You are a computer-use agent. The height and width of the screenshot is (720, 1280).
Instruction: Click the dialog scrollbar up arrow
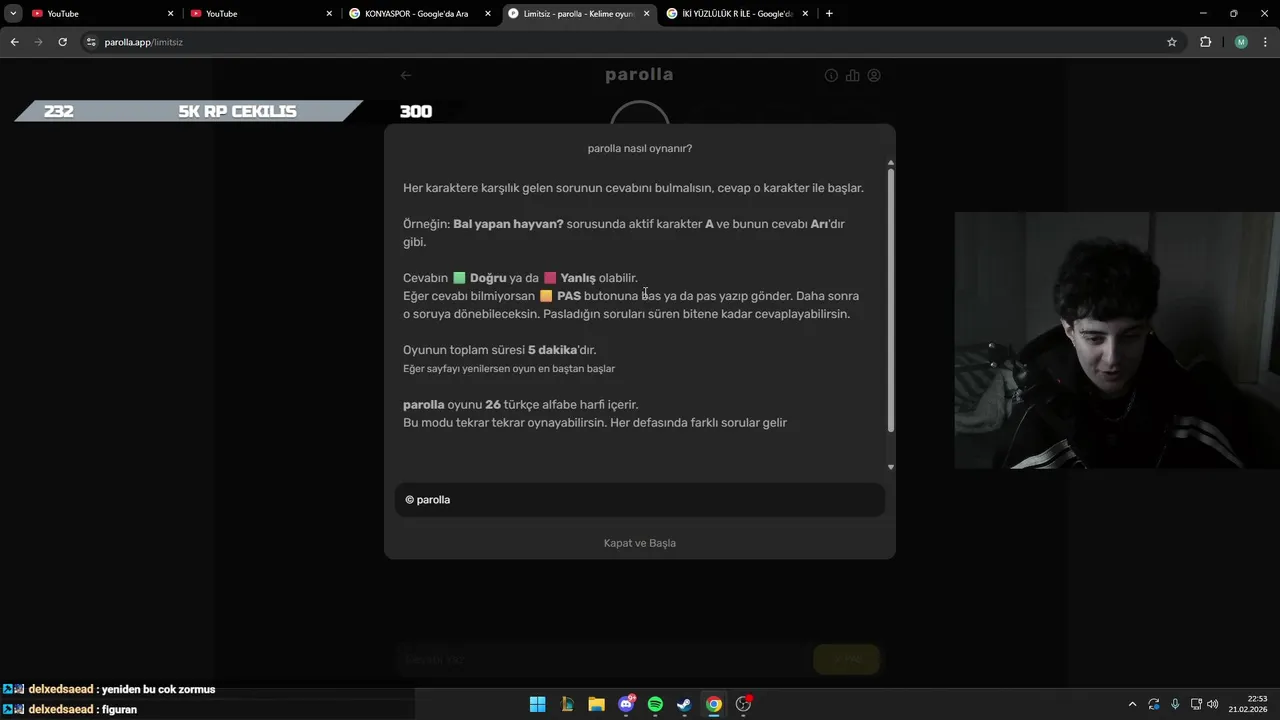click(x=890, y=162)
